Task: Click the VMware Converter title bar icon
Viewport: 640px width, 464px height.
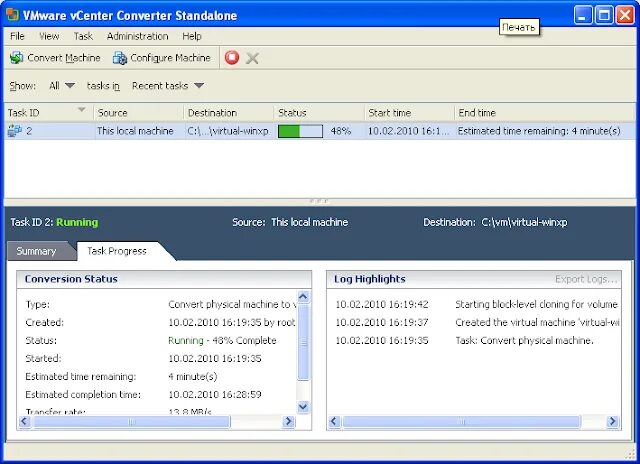Action: [13, 15]
